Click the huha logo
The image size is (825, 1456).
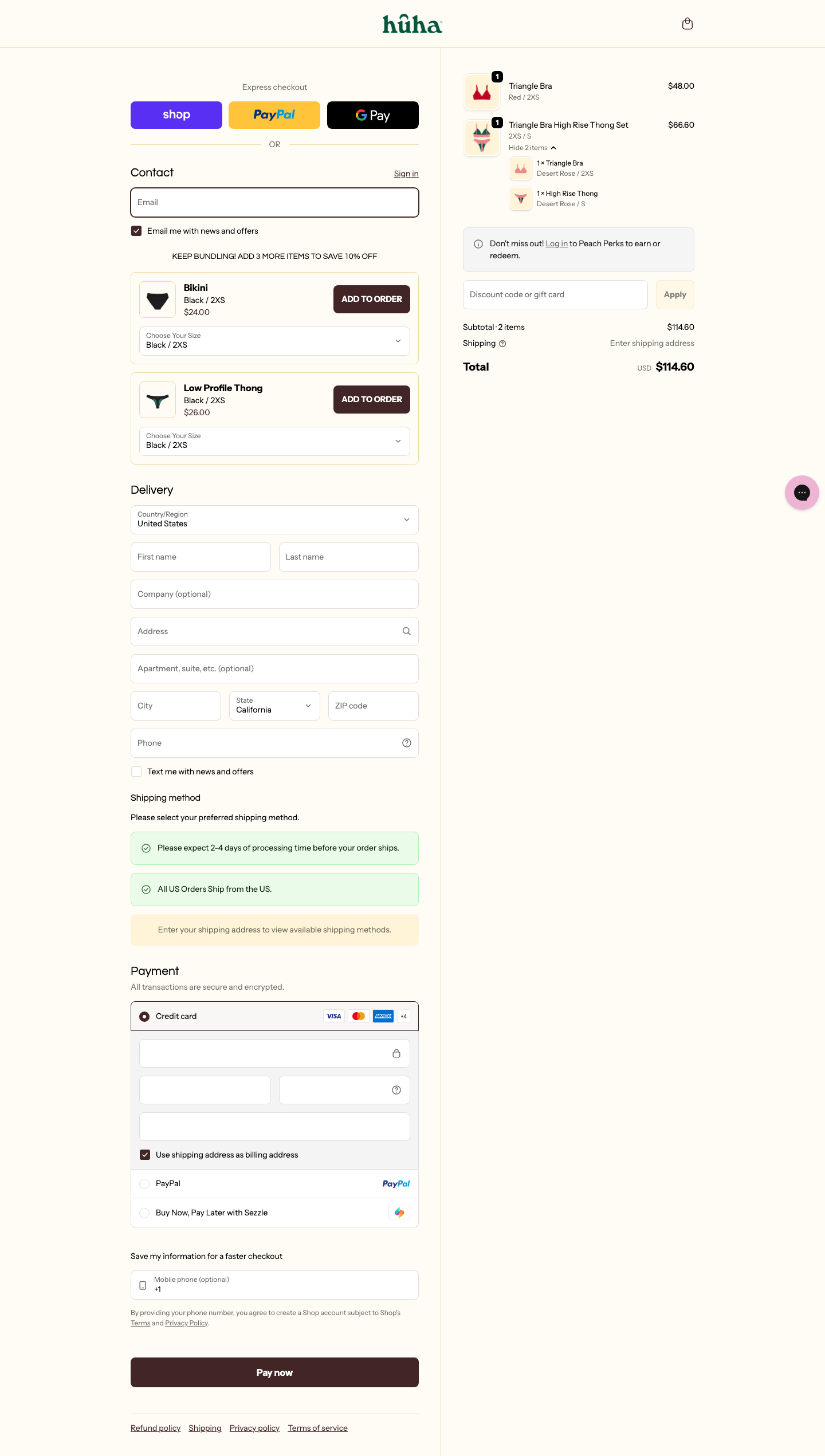click(411, 24)
